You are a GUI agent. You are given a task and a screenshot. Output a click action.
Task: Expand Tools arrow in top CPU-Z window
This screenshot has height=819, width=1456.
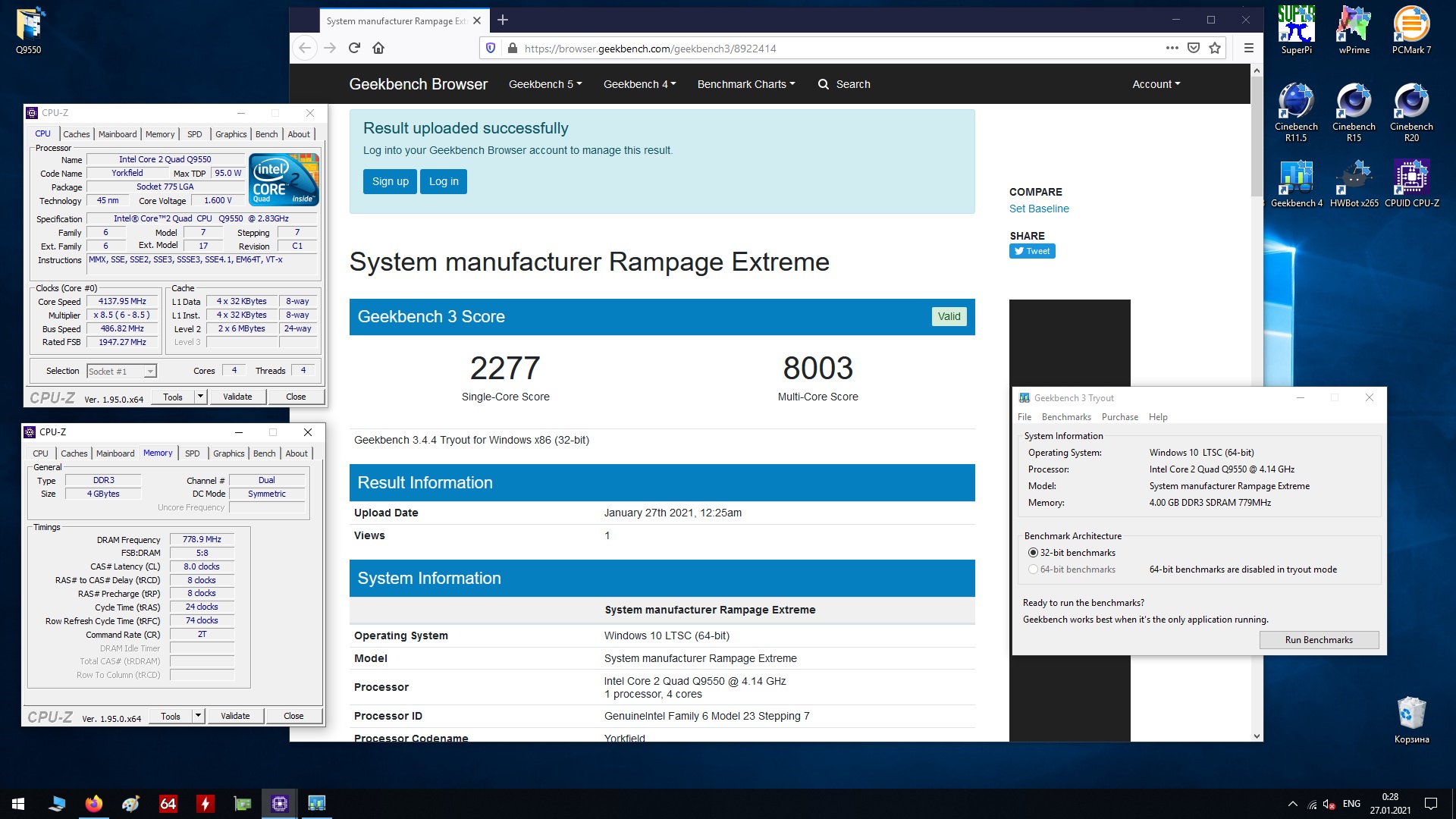tap(200, 397)
